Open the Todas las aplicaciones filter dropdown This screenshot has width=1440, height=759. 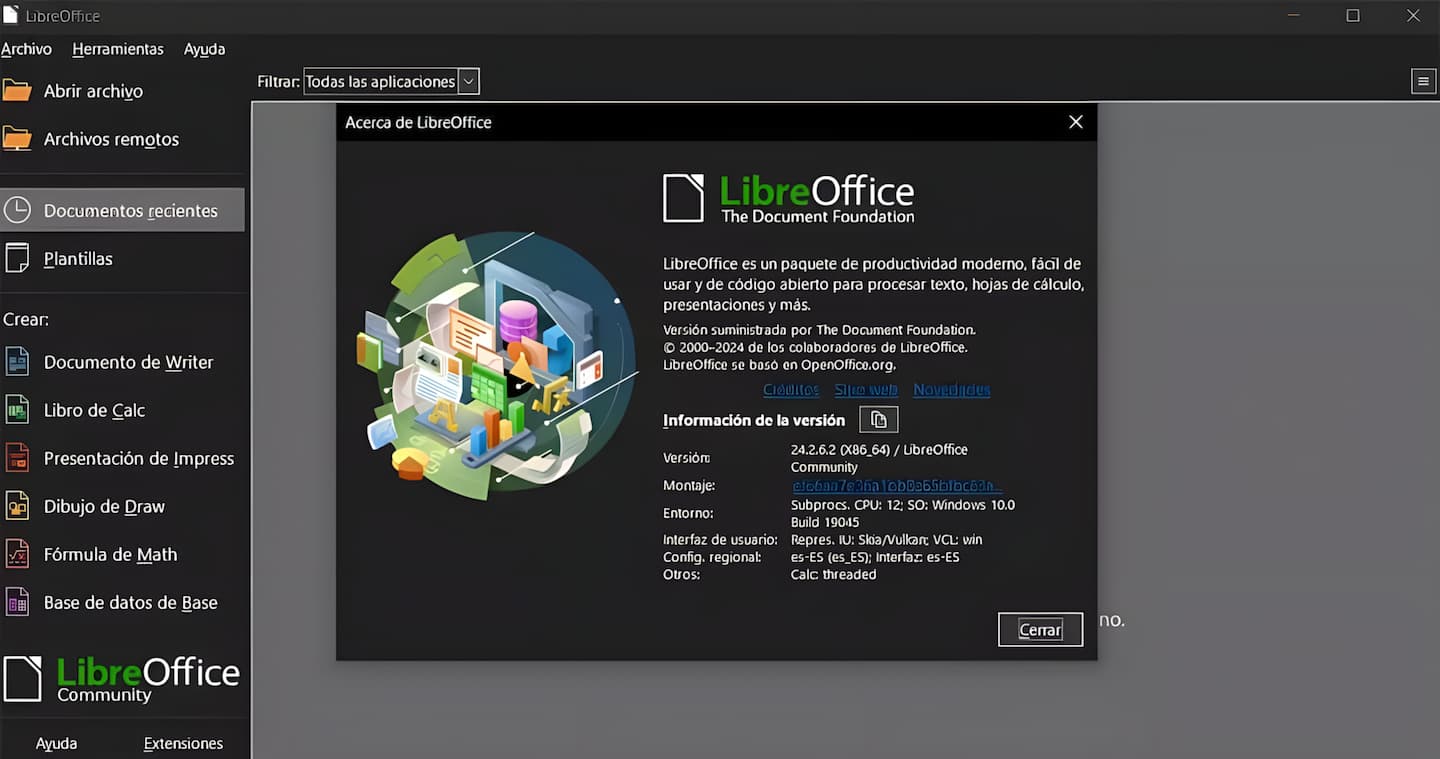coord(391,82)
